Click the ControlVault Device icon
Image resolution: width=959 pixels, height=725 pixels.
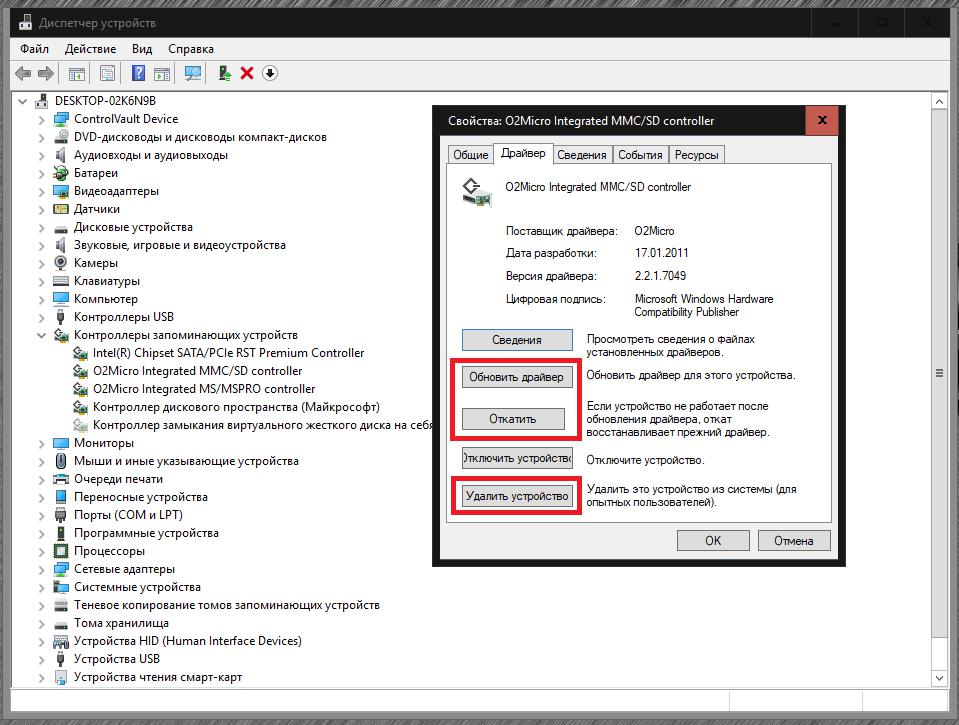click(x=61, y=119)
